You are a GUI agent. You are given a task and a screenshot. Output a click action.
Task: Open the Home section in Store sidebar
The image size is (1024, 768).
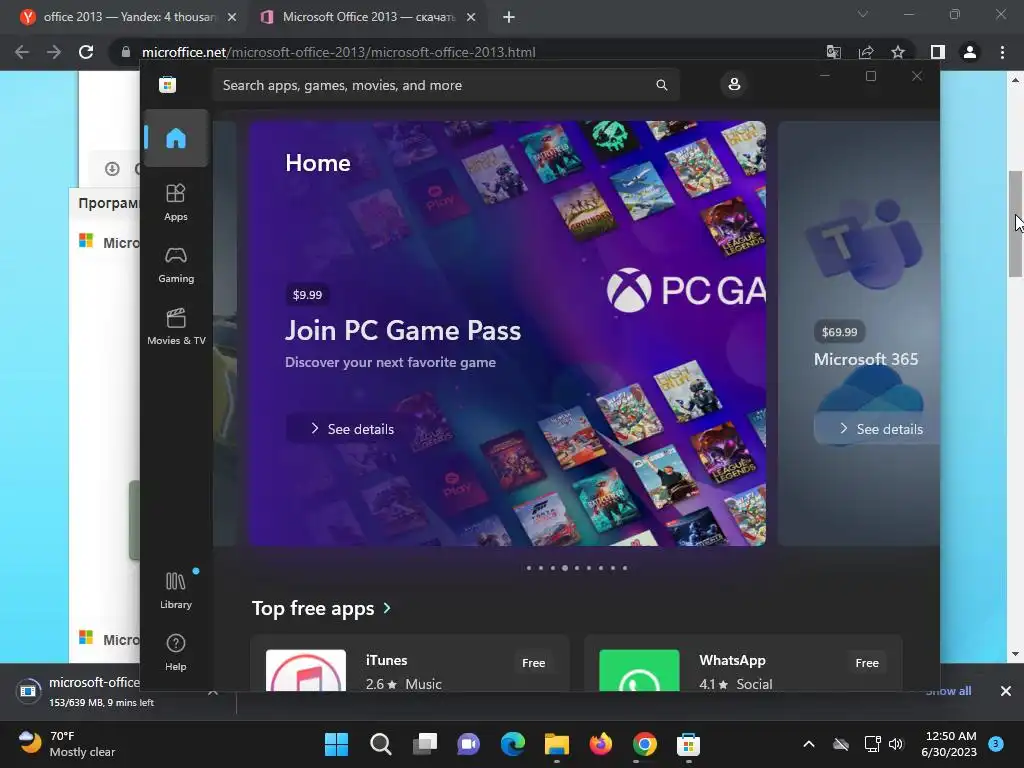(x=176, y=138)
